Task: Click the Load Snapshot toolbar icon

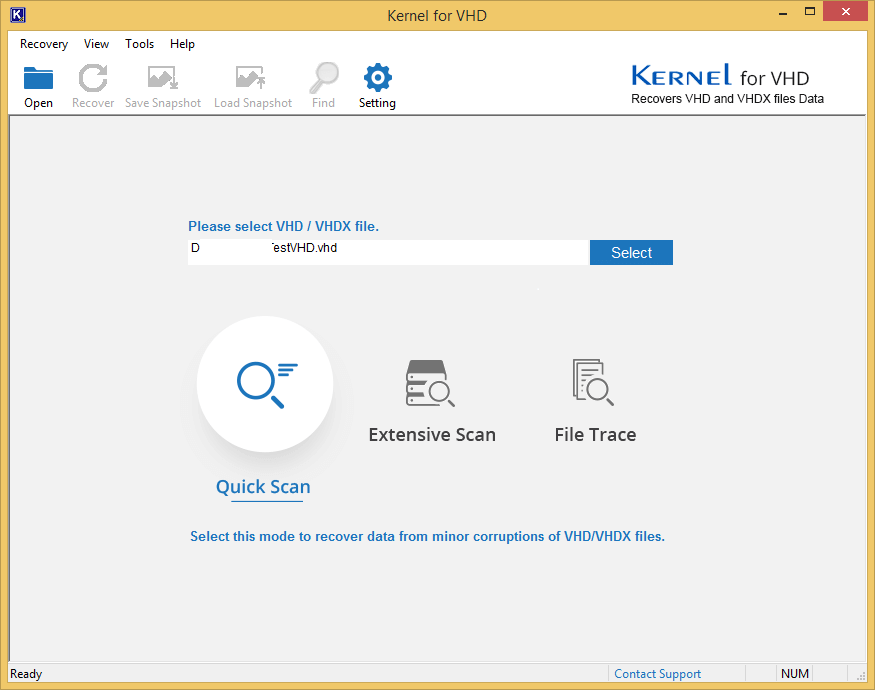Action: click(251, 78)
